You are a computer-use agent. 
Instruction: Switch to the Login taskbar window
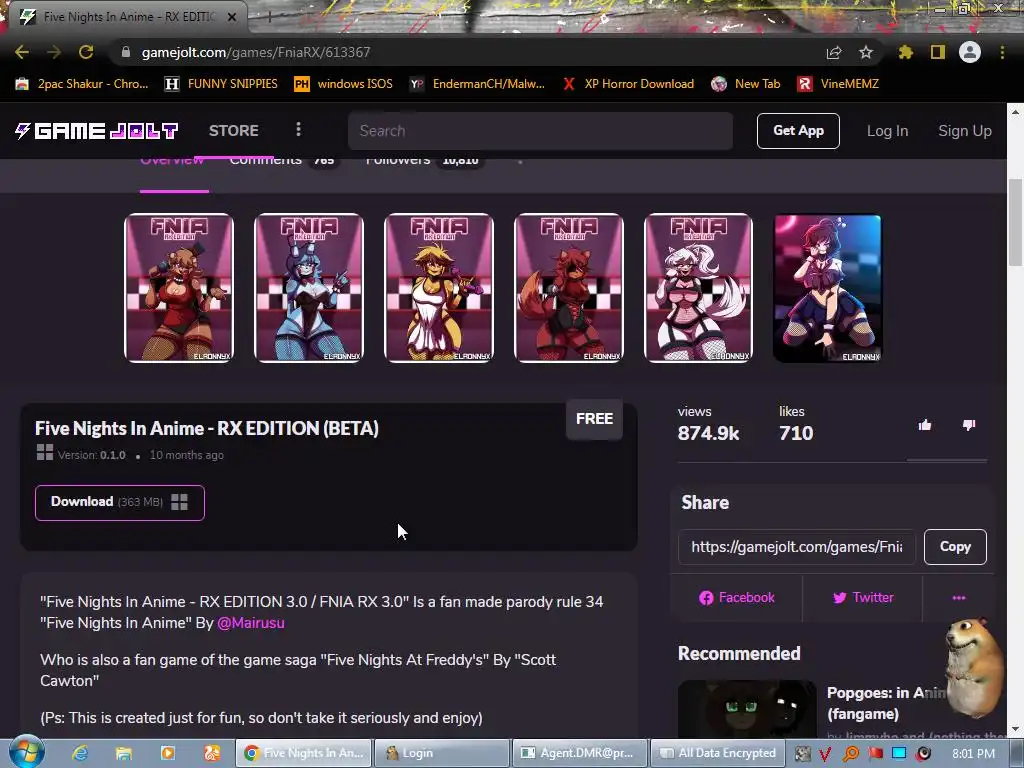(x=442, y=753)
